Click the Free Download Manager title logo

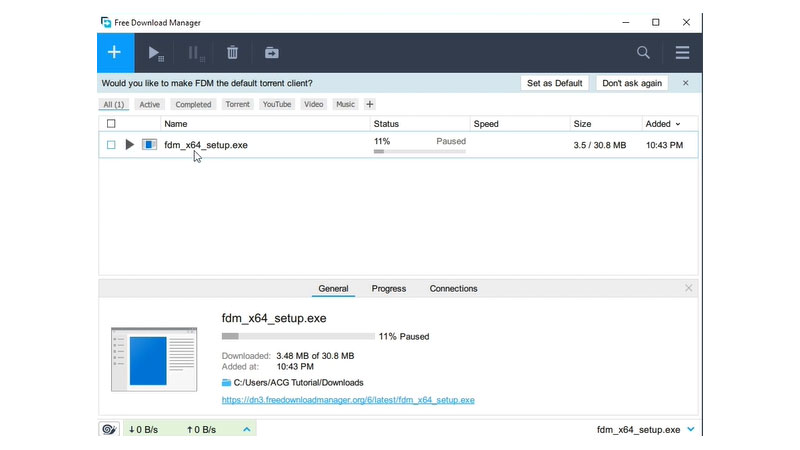(x=106, y=22)
